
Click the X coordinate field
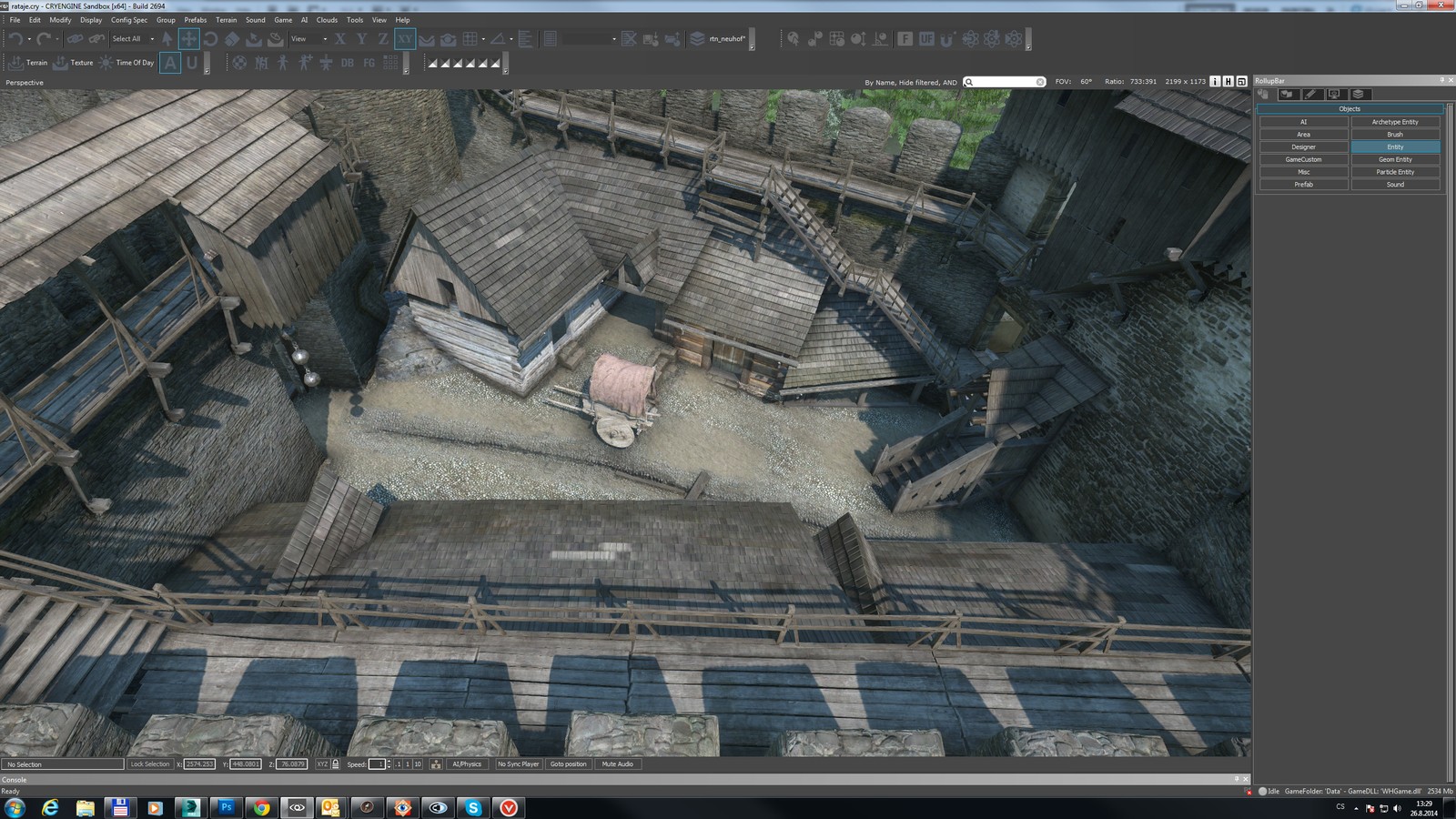[x=199, y=764]
